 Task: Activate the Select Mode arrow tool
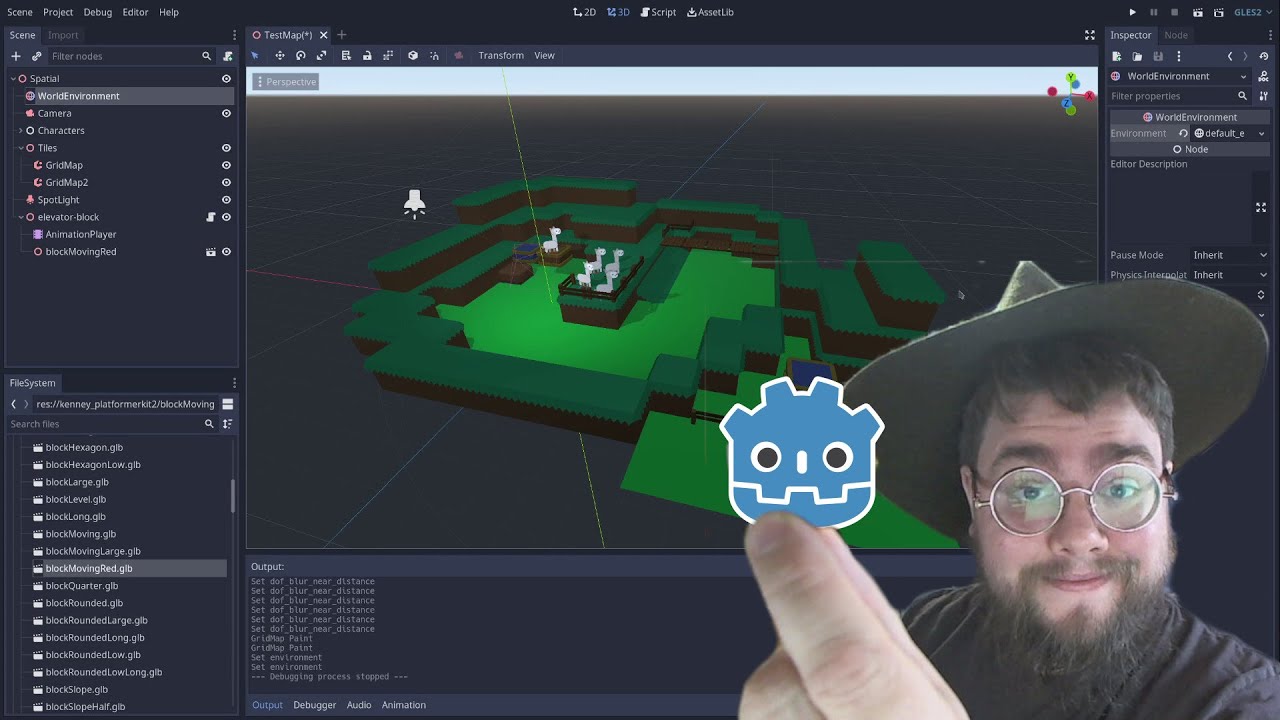255,55
